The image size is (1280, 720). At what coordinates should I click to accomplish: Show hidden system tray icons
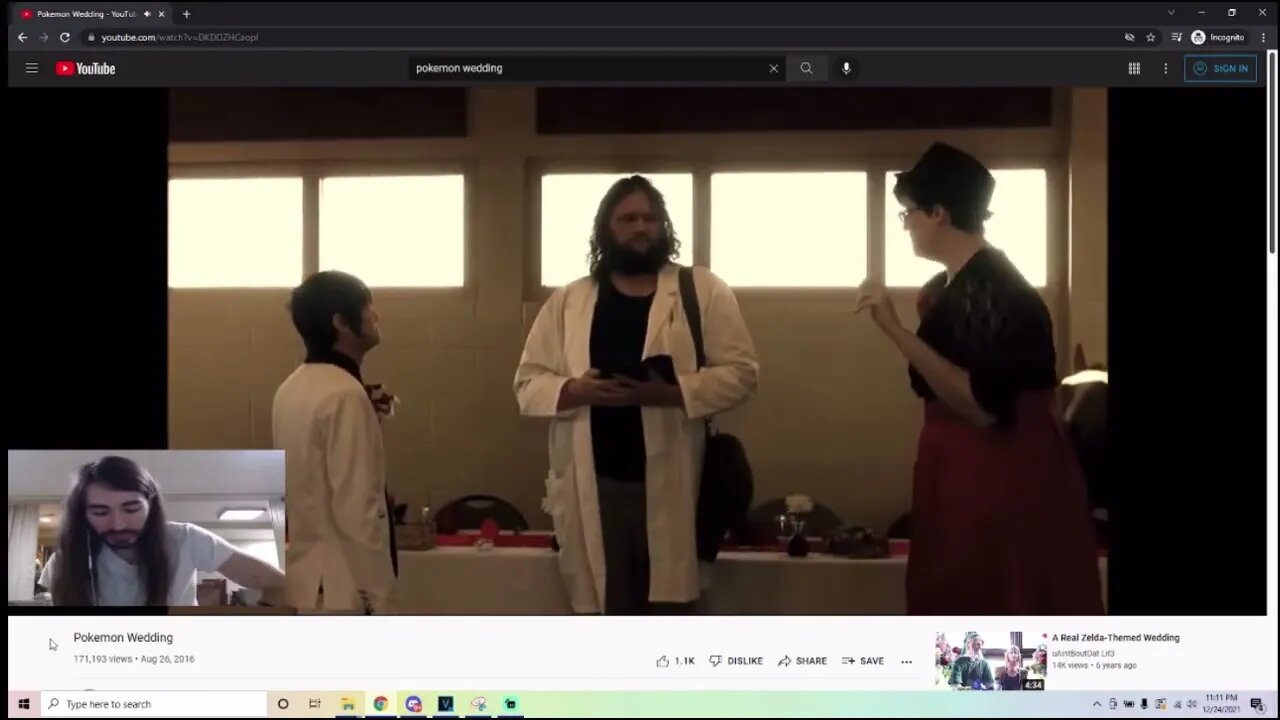click(1096, 704)
